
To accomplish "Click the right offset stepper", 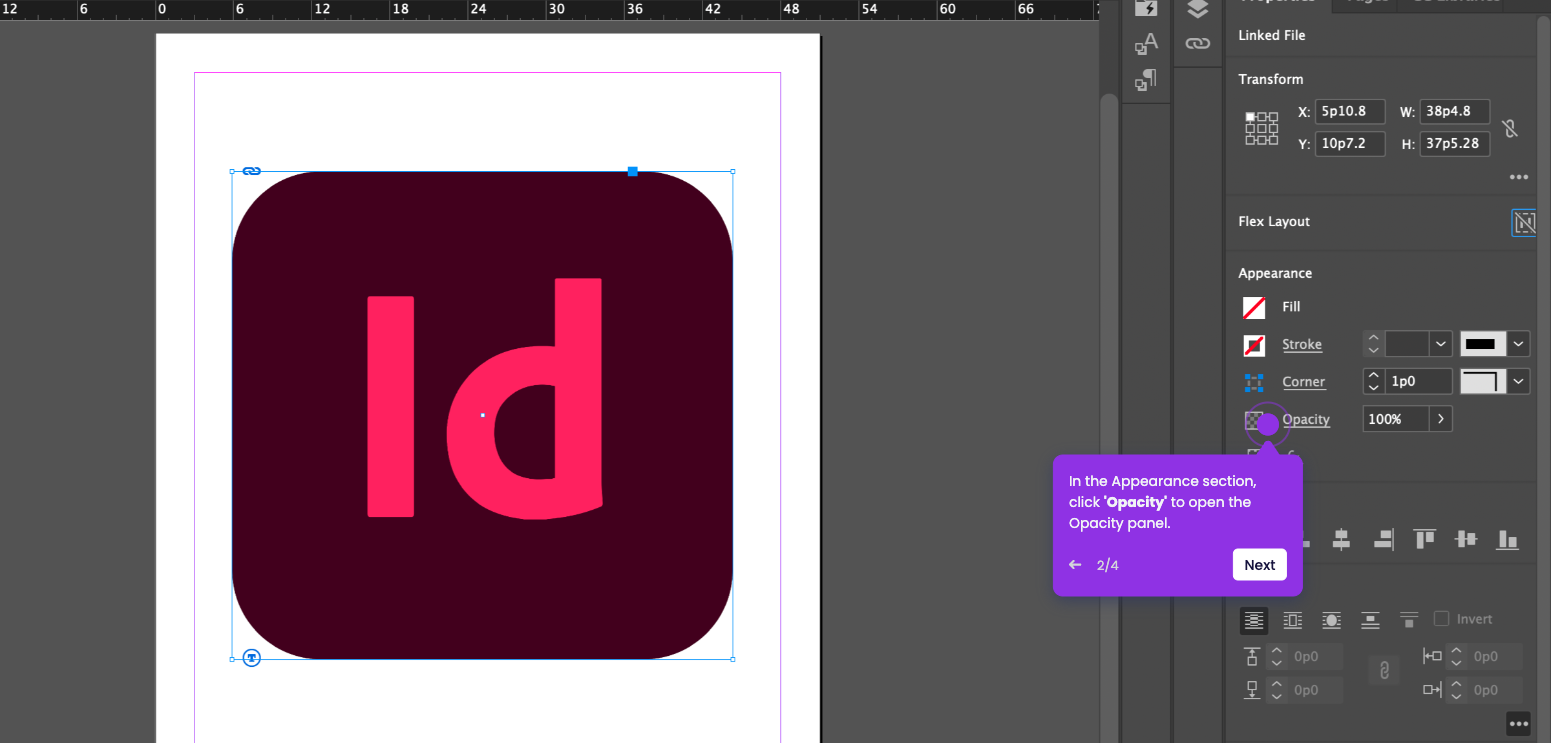I will (1456, 690).
